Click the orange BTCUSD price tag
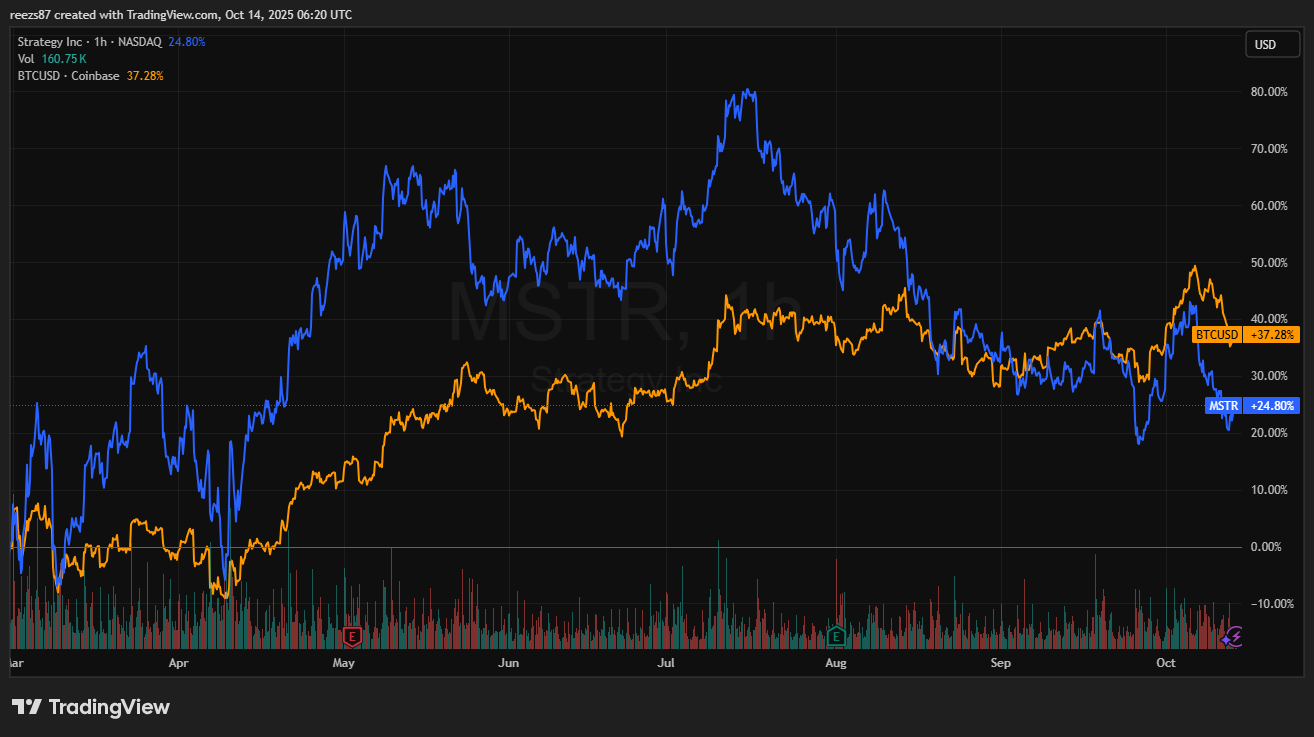Viewport: 1314px width, 737px height. click(x=1217, y=335)
